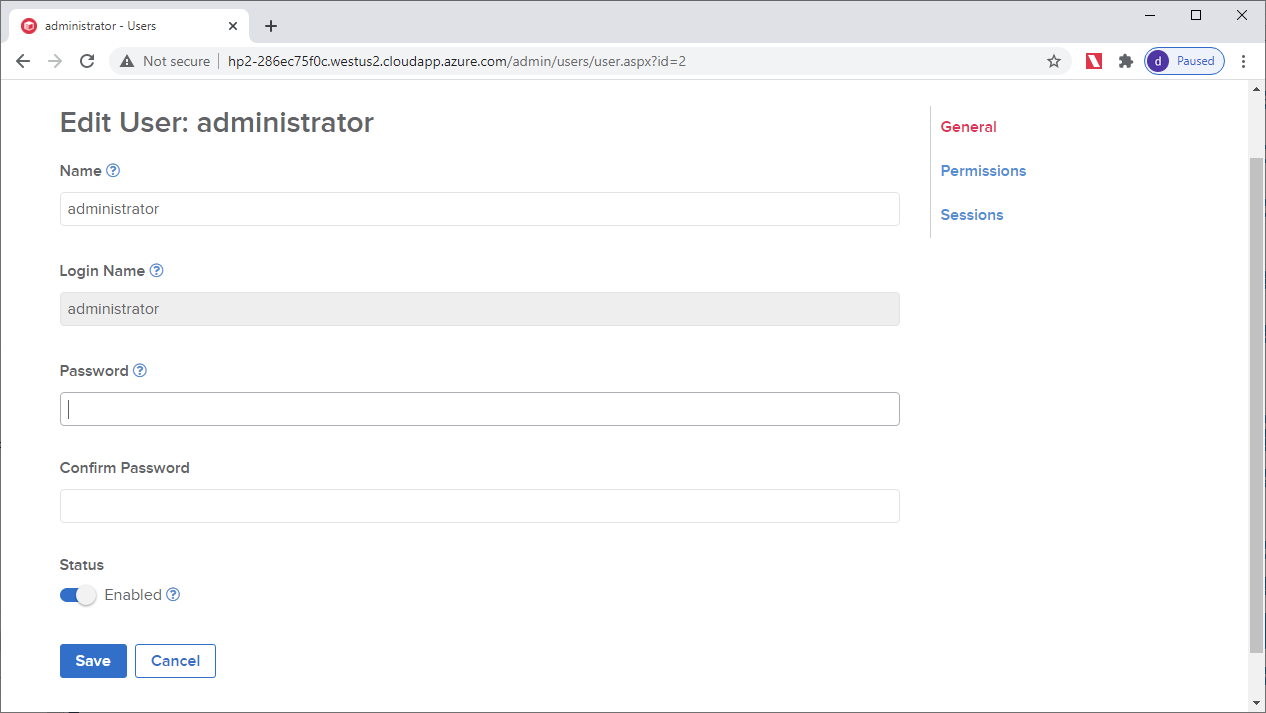This screenshot has width=1266, height=713.
Task: Open the Name field help tooltip
Action: (113, 171)
